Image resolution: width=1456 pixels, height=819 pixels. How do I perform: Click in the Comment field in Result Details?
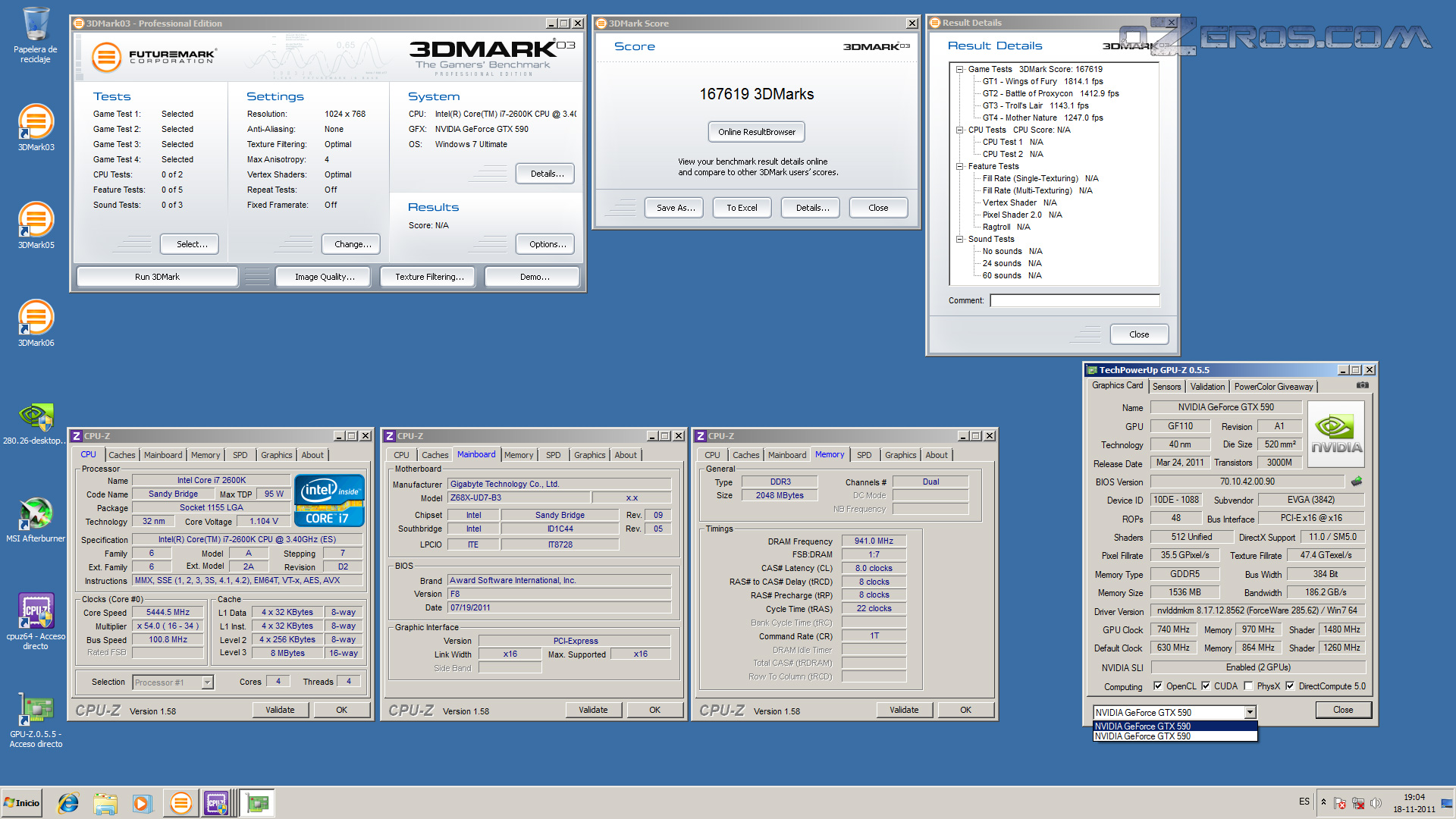click(x=1075, y=300)
